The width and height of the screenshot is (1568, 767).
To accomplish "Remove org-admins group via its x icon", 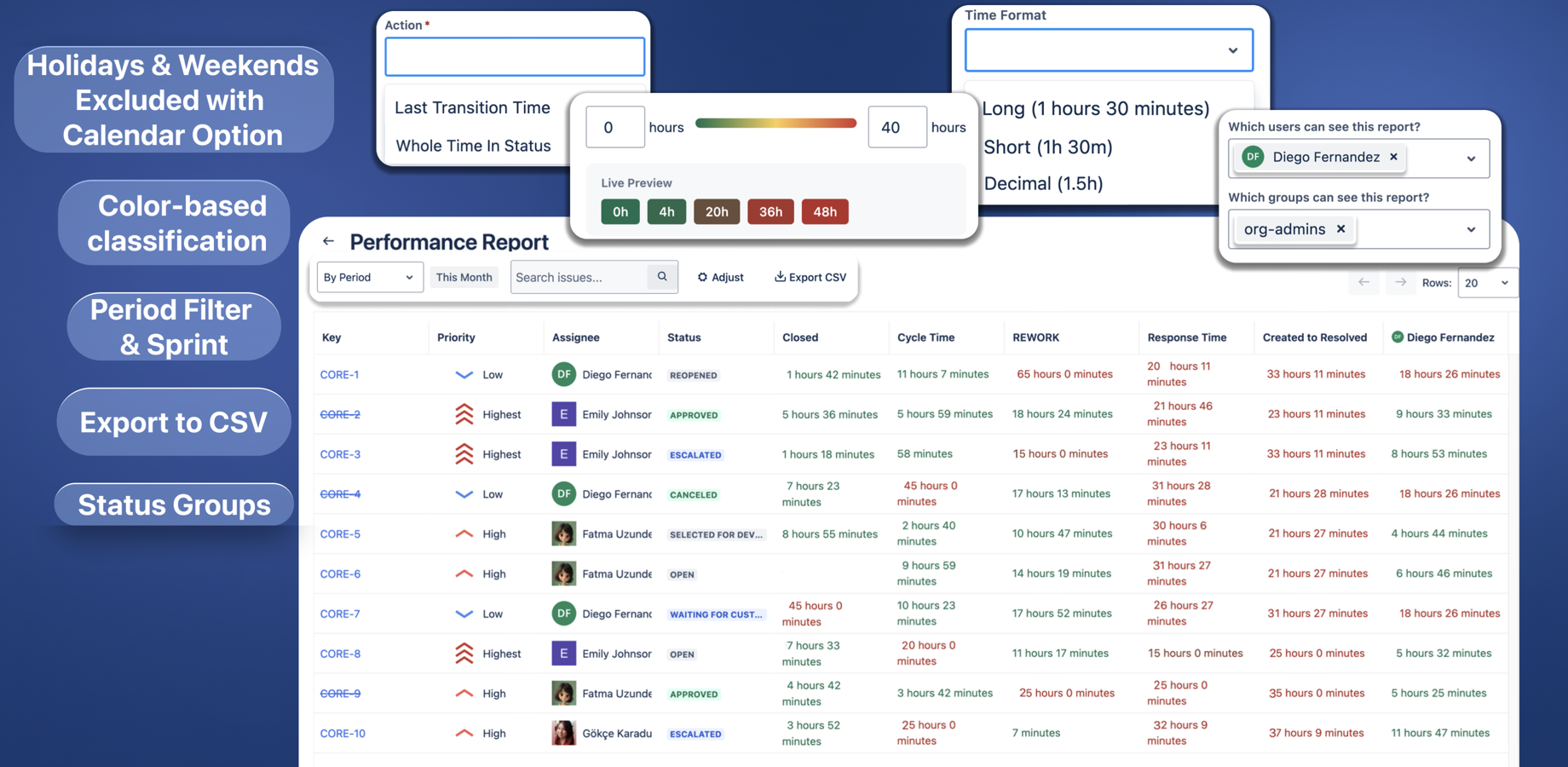I will (1340, 228).
